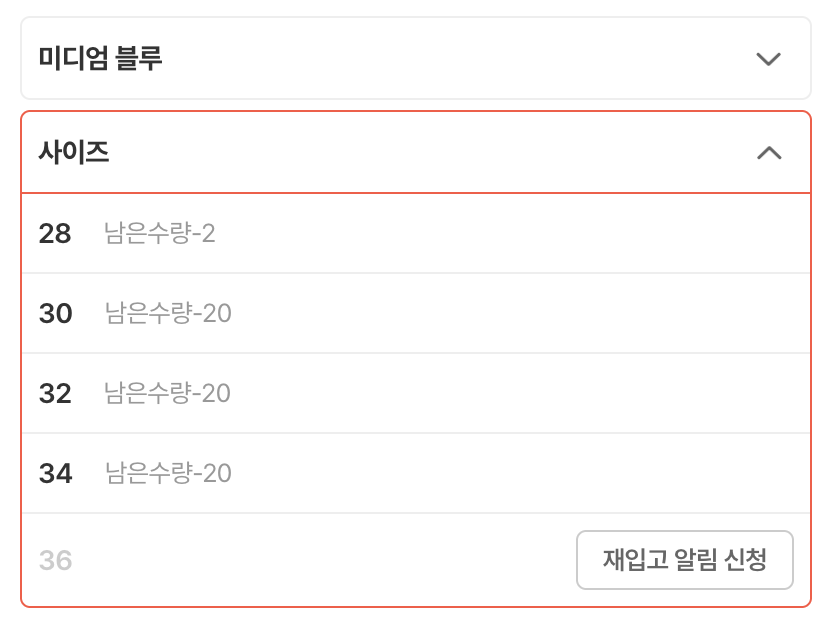Click the bold number 28

click(55, 234)
